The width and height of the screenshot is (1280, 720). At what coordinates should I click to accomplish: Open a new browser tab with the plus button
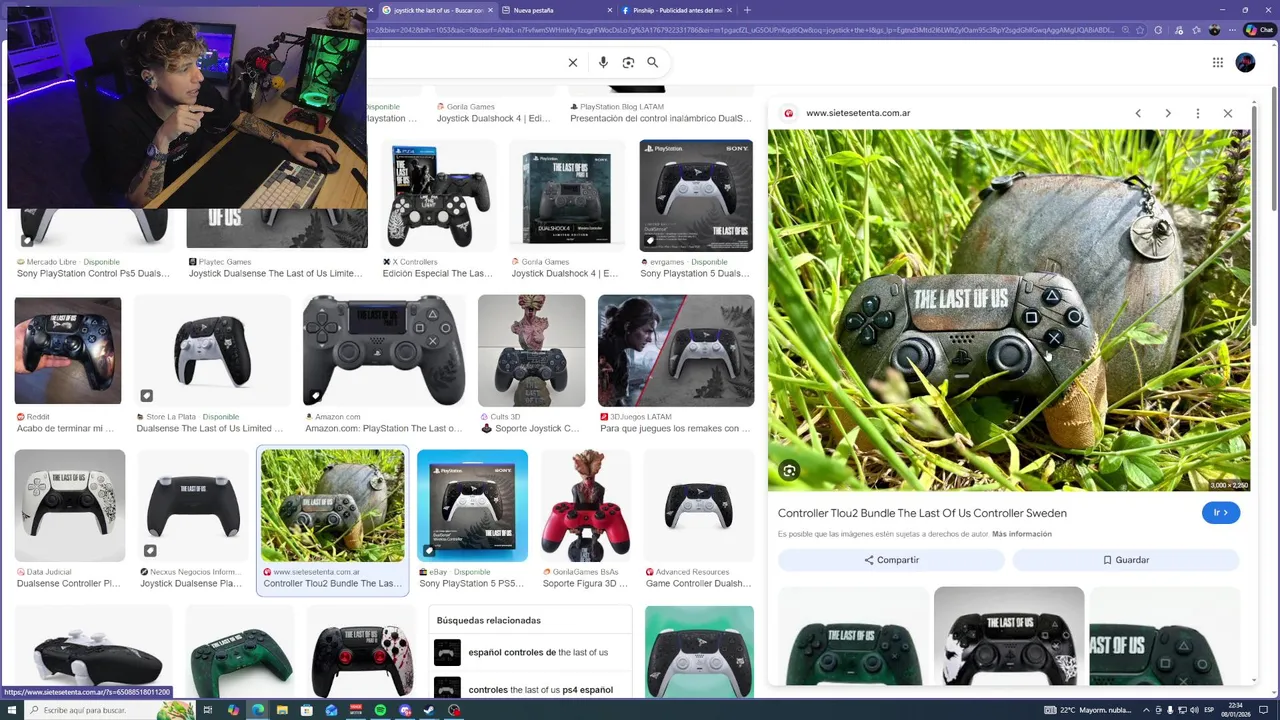(x=747, y=10)
